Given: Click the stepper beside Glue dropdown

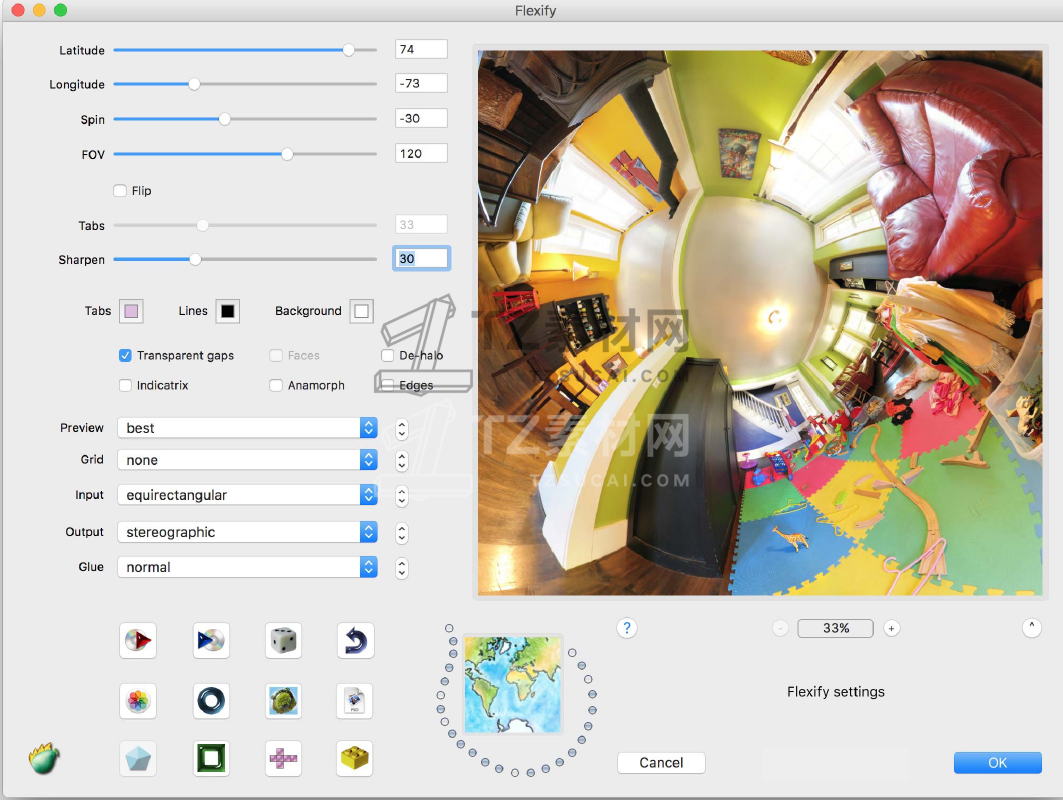Looking at the screenshot, I should (402, 567).
